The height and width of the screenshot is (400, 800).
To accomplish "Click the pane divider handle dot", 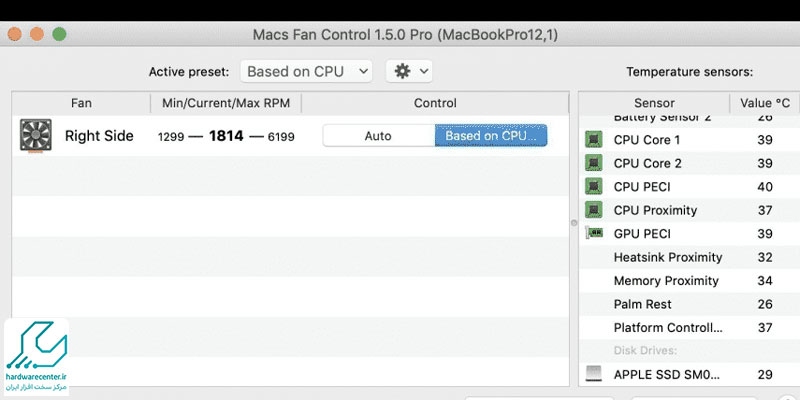I will pos(574,223).
